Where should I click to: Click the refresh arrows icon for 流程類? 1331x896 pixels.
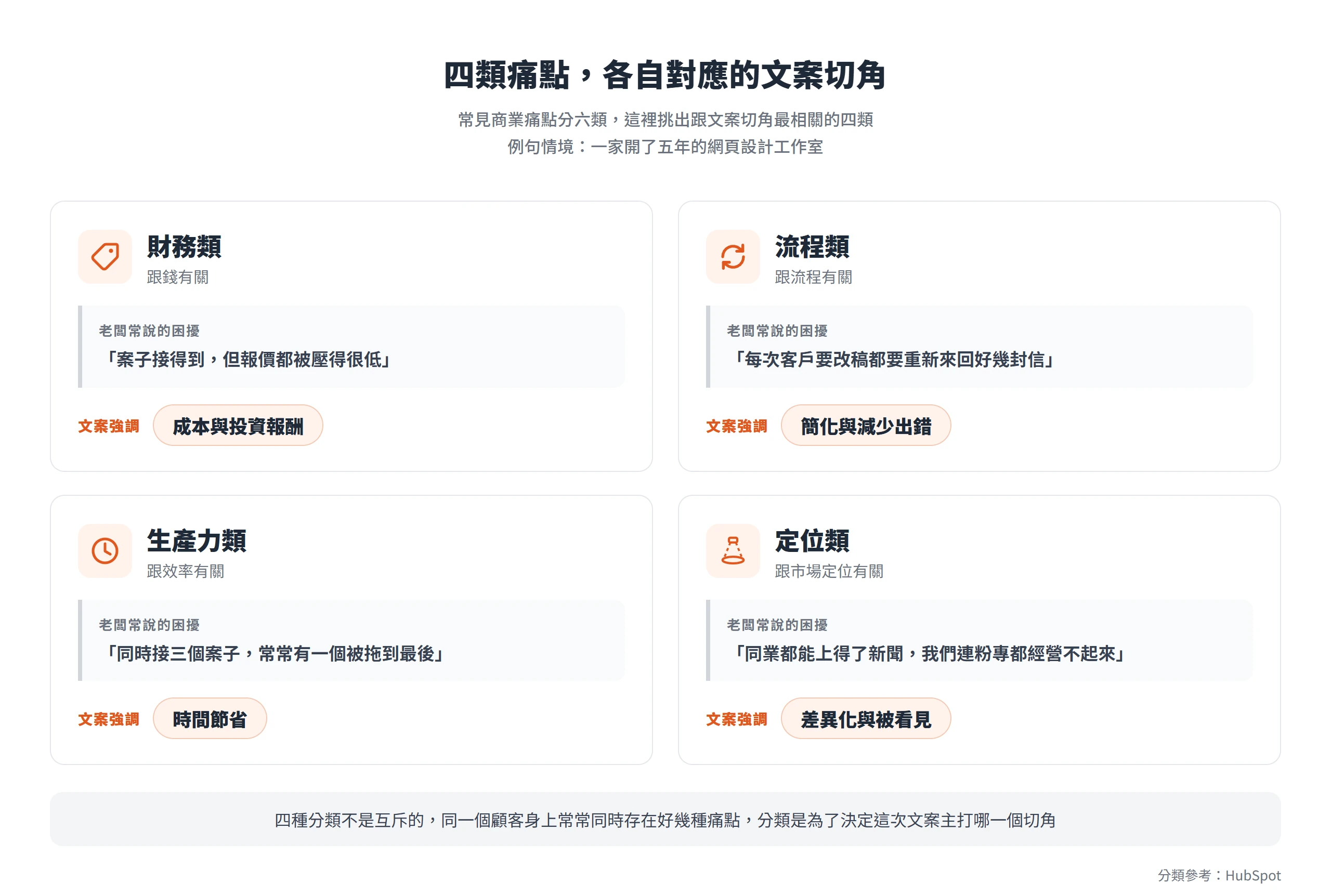pyautogui.click(x=733, y=257)
